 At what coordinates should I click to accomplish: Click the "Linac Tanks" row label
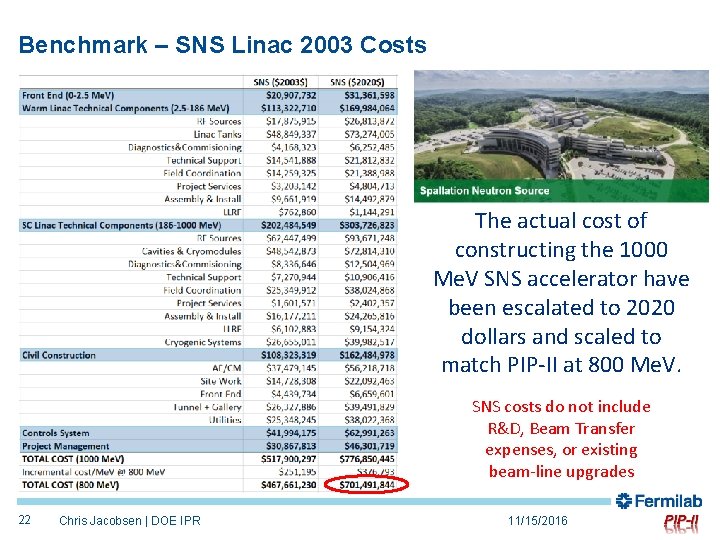[217, 135]
